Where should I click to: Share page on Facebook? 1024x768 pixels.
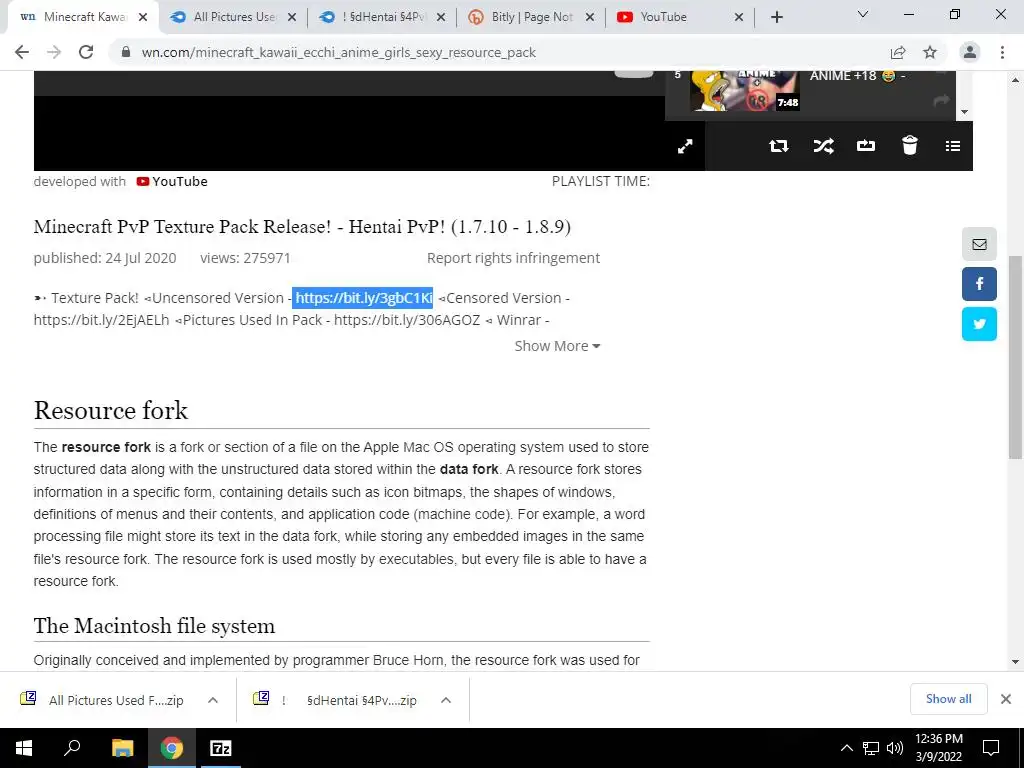(x=979, y=284)
